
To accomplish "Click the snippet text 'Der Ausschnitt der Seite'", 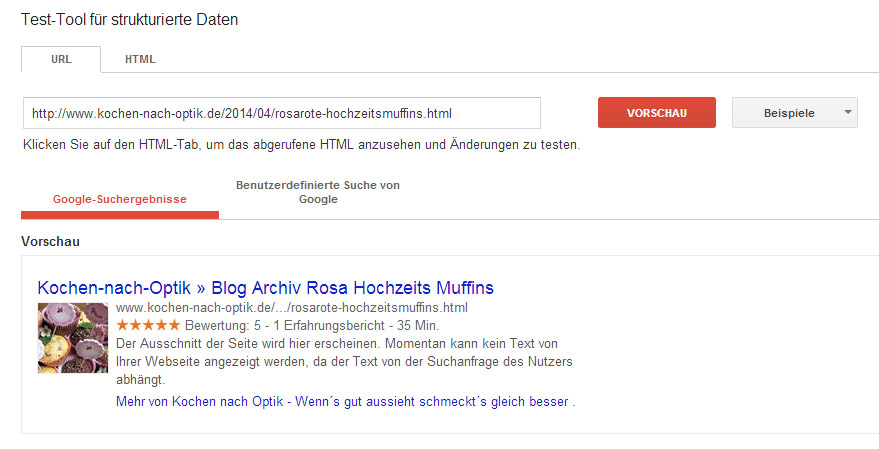I will pyautogui.click(x=185, y=344).
